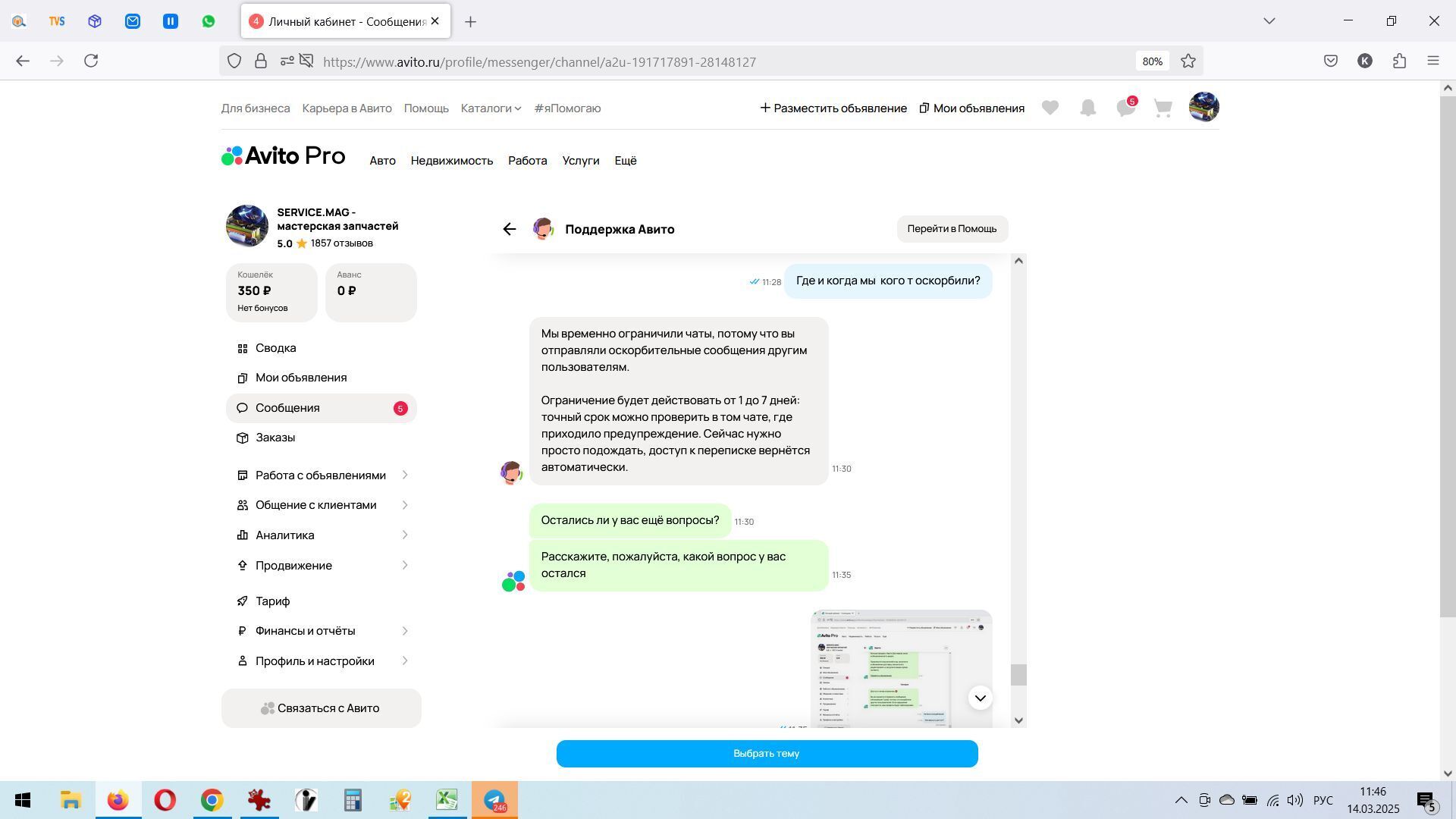
Task: Bookmark this page with the star icon
Action: [1188, 61]
